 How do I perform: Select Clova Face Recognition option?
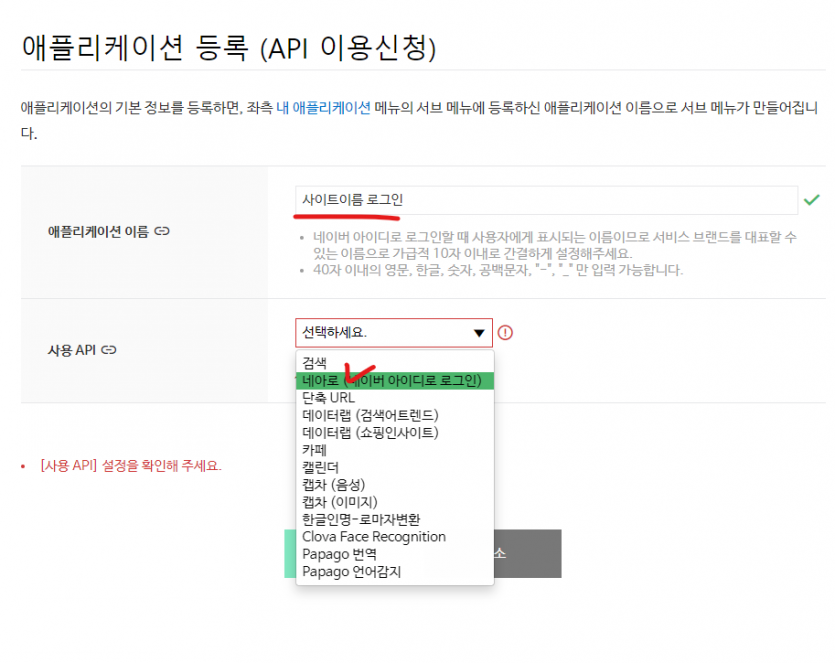coord(374,537)
